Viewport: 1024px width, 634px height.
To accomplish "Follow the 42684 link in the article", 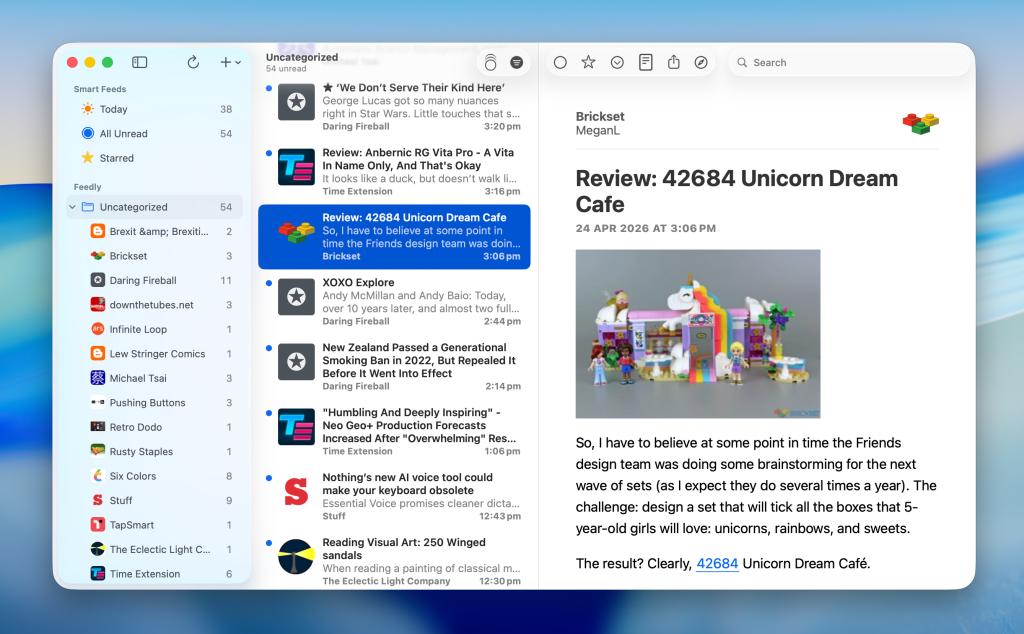I will click(718, 563).
